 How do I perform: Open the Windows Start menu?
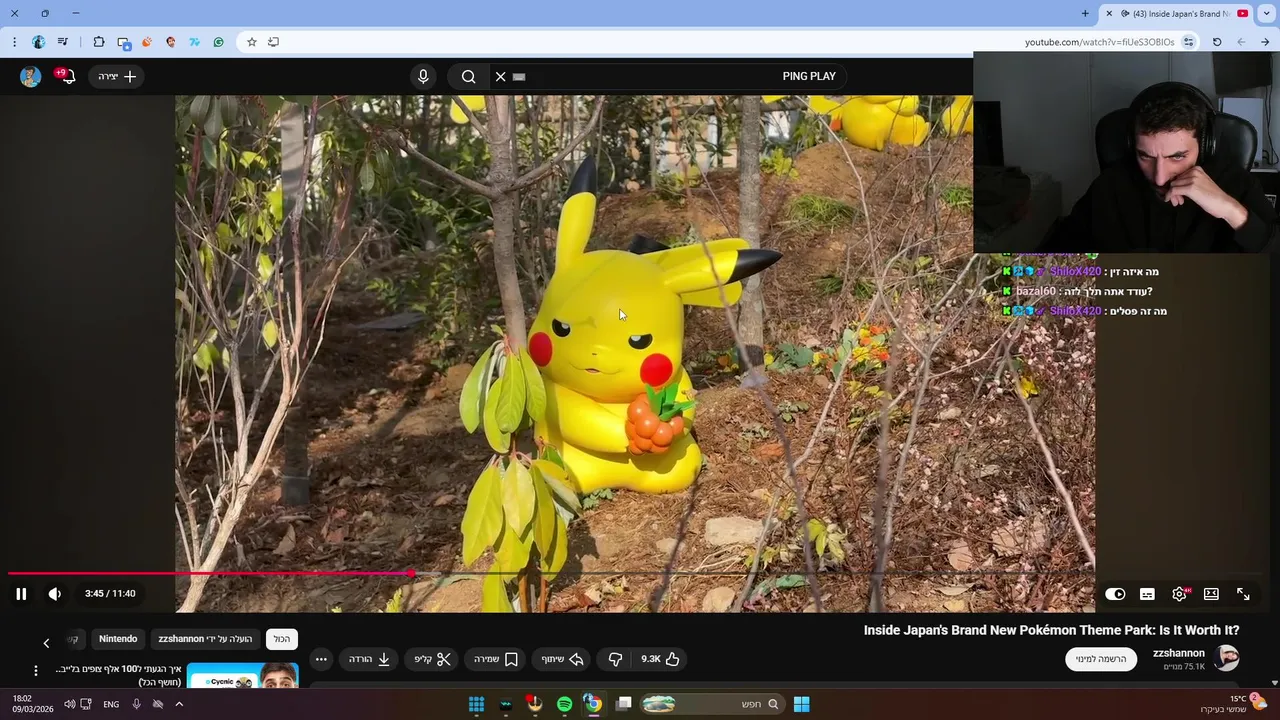(x=801, y=704)
